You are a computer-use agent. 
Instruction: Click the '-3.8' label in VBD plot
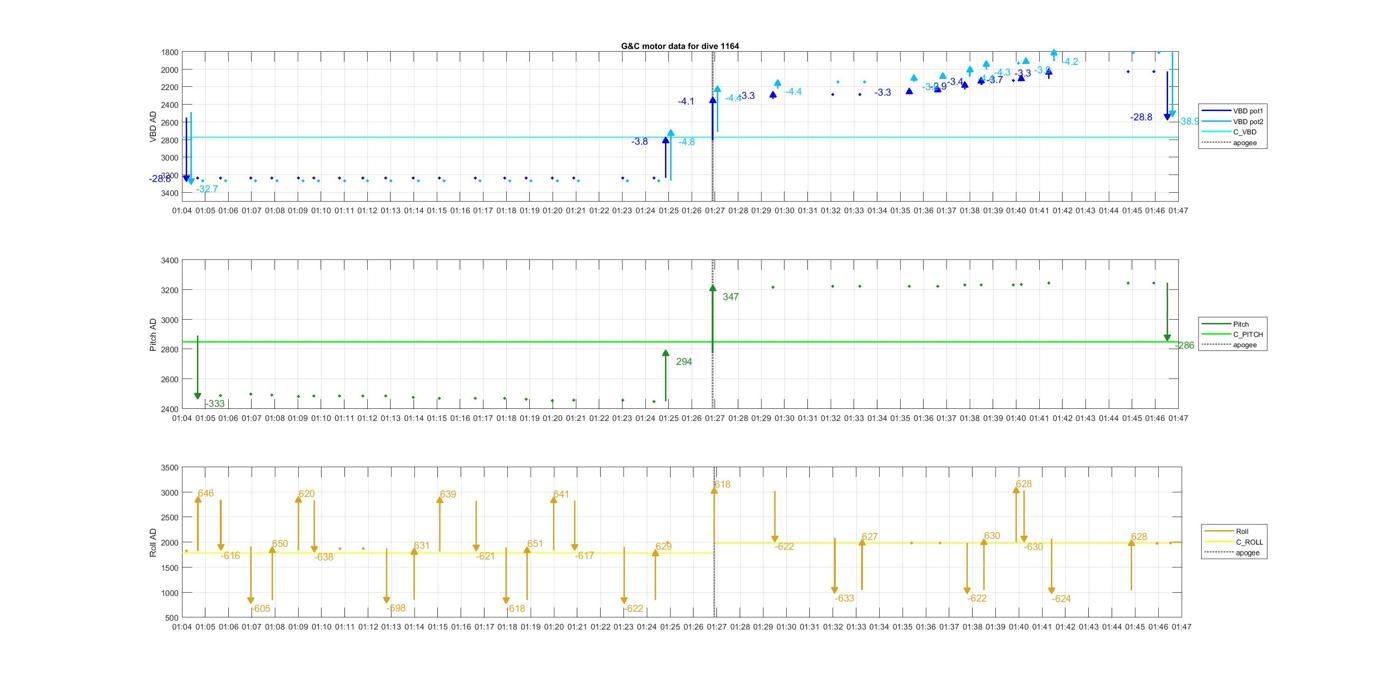click(x=640, y=142)
